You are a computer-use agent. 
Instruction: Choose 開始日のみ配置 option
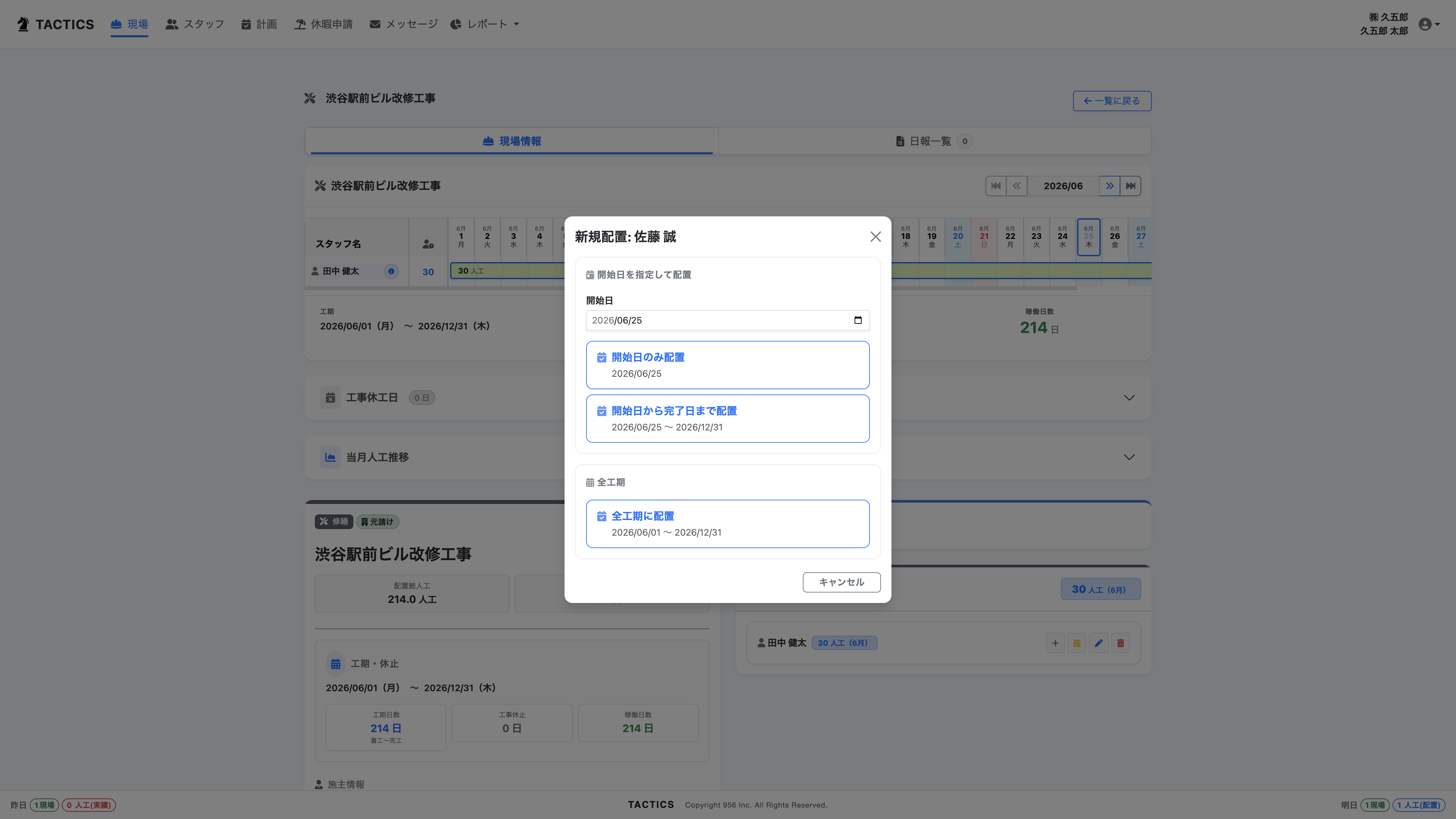727,365
